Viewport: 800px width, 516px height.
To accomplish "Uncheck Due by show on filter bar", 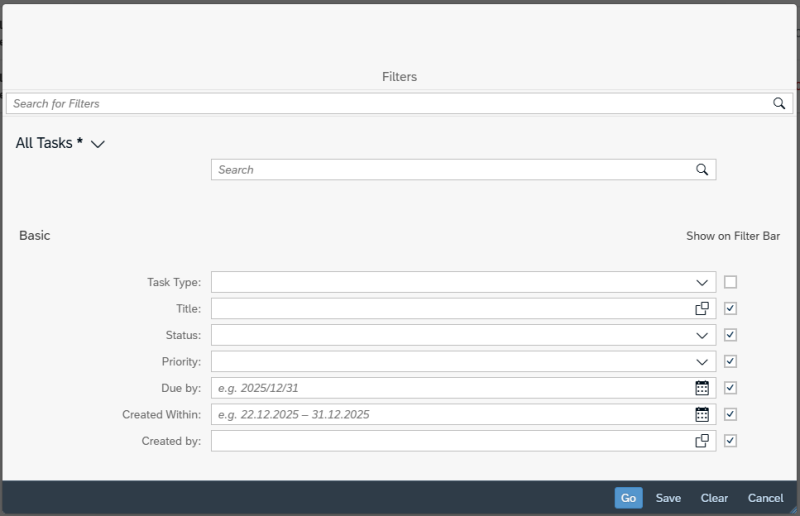I will [731, 388].
